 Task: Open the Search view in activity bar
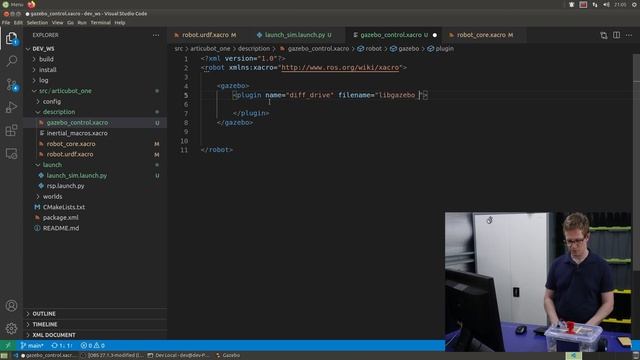11,61
